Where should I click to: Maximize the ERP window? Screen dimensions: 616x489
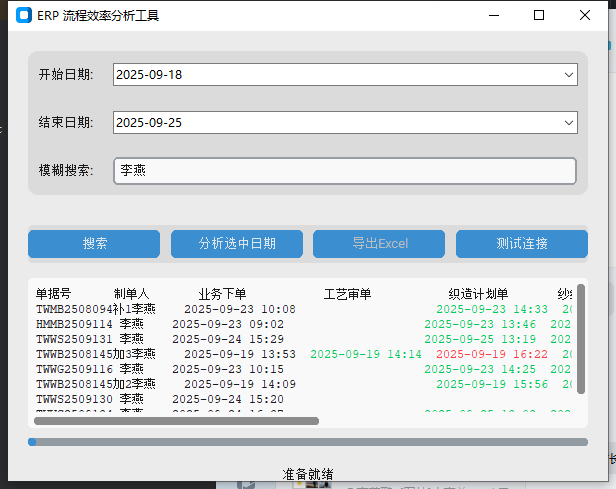539,15
